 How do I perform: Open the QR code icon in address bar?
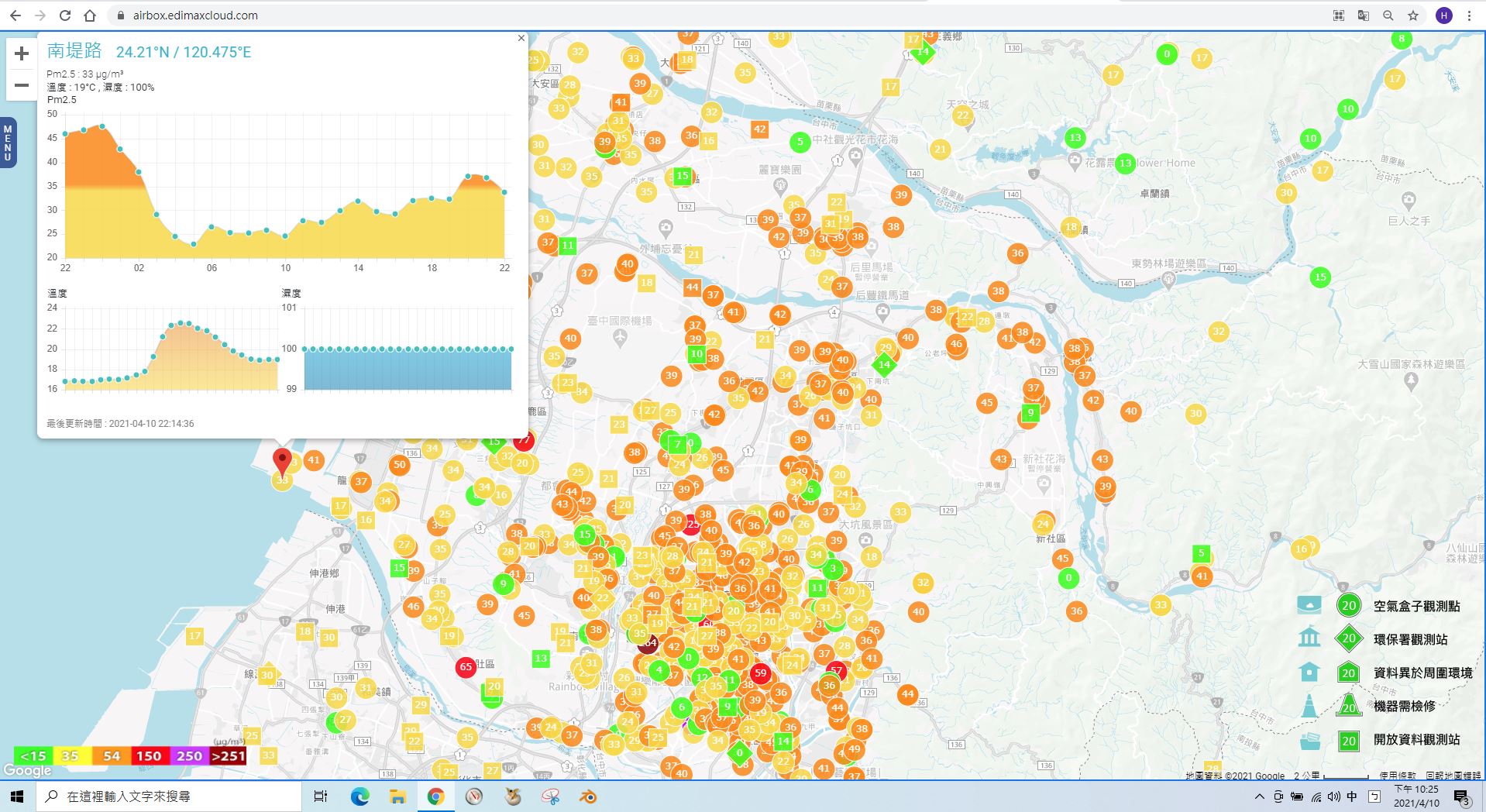(x=1338, y=15)
